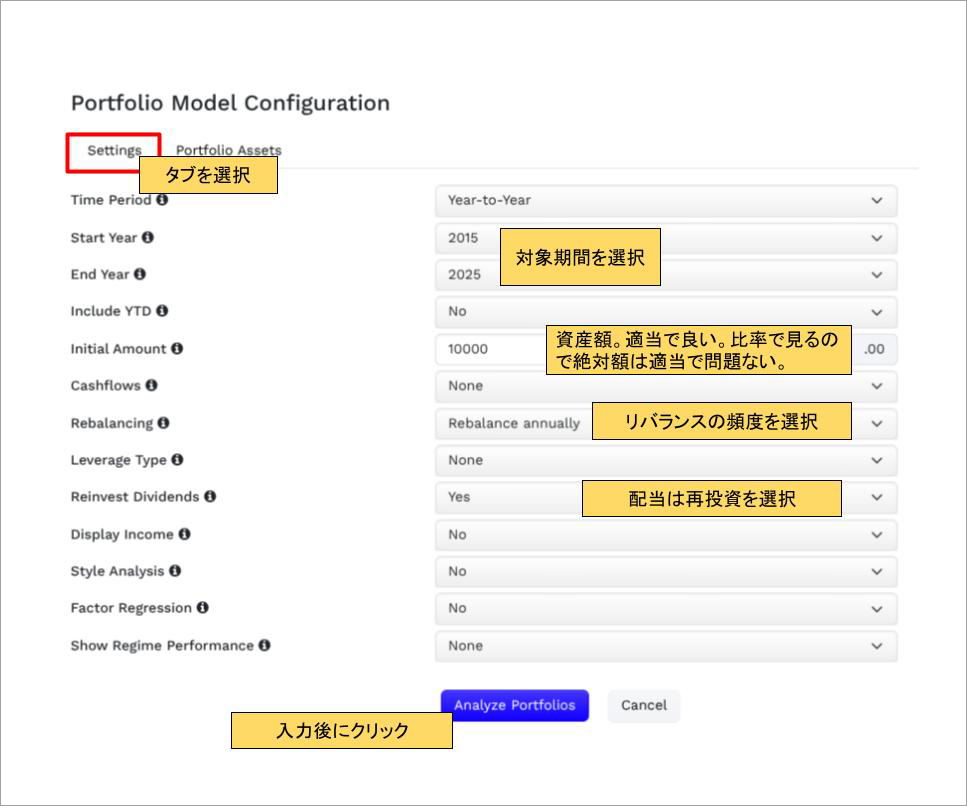Screen dimensions: 967x806
Task: Open the Cashflows dropdown
Action: (665, 386)
